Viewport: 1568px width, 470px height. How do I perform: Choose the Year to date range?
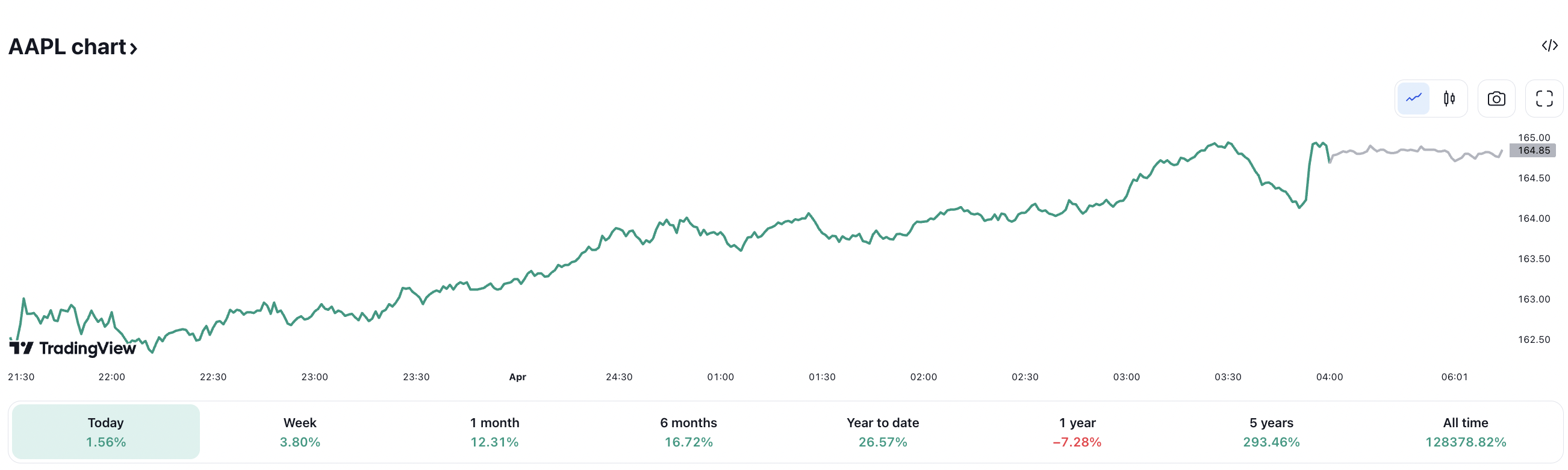pyautogui.click(x=883, y=431)
